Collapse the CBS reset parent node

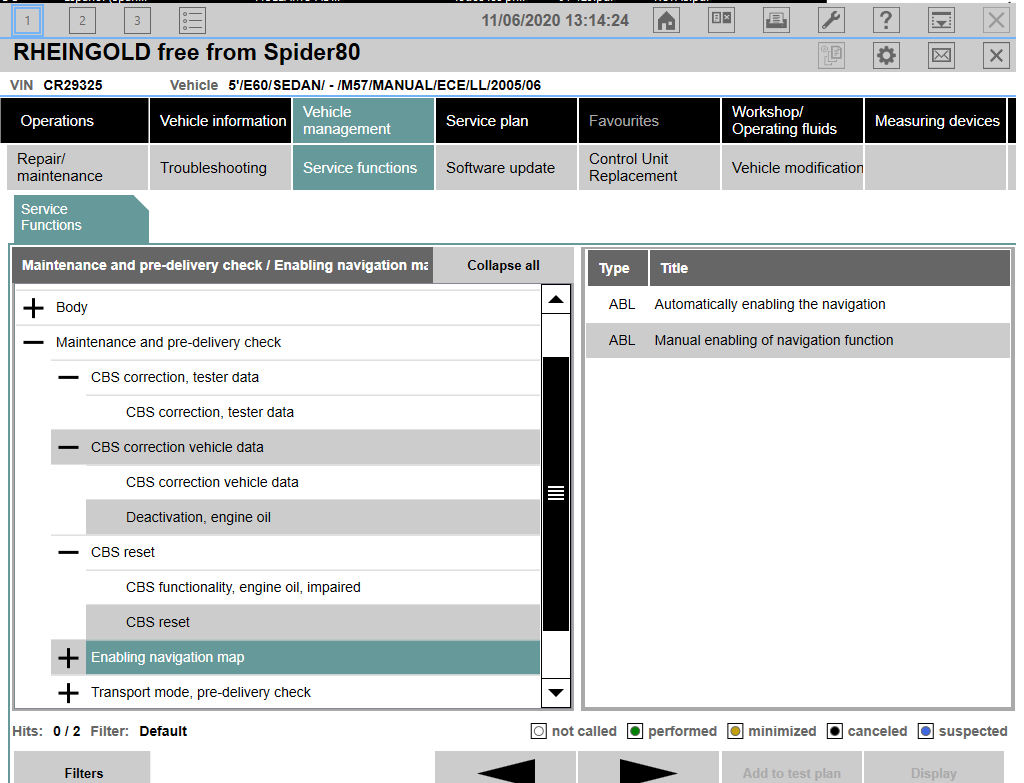coord(69,552)
